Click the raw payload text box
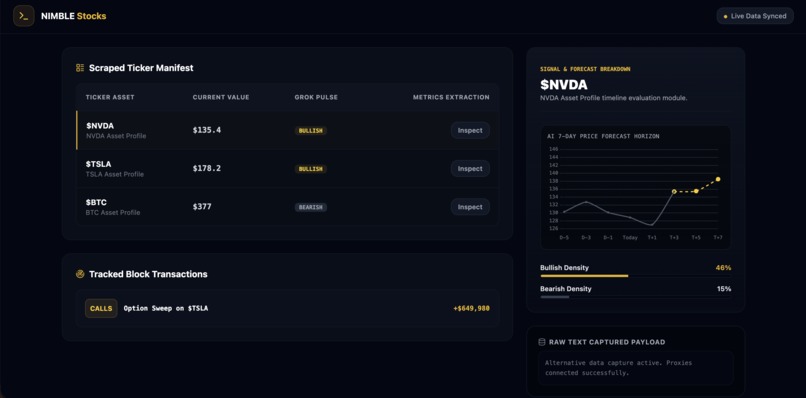 pos(635,368)
